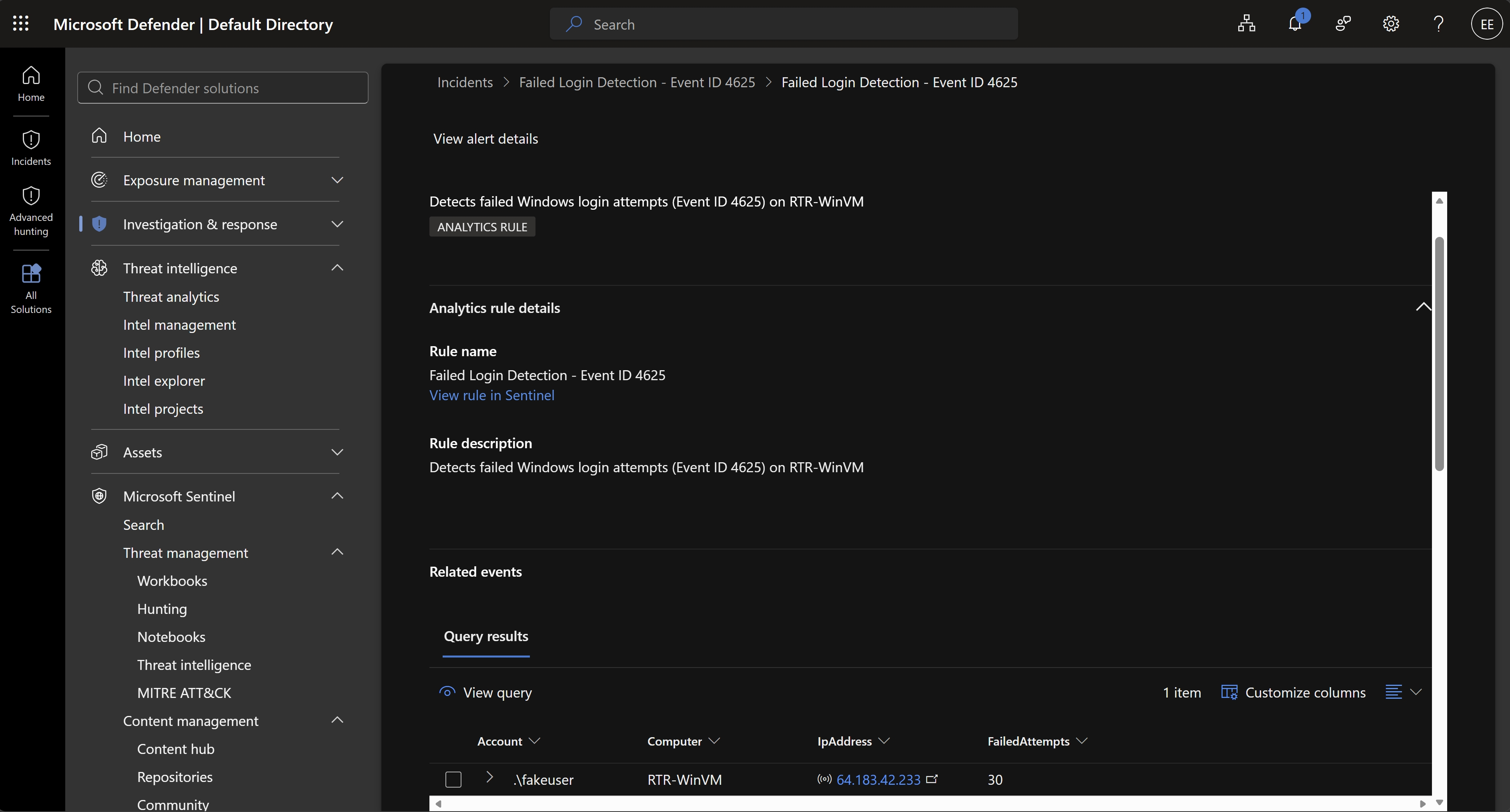Open the Account column sort dropdown
1510x812 pixels.
[x=535, y=741]
